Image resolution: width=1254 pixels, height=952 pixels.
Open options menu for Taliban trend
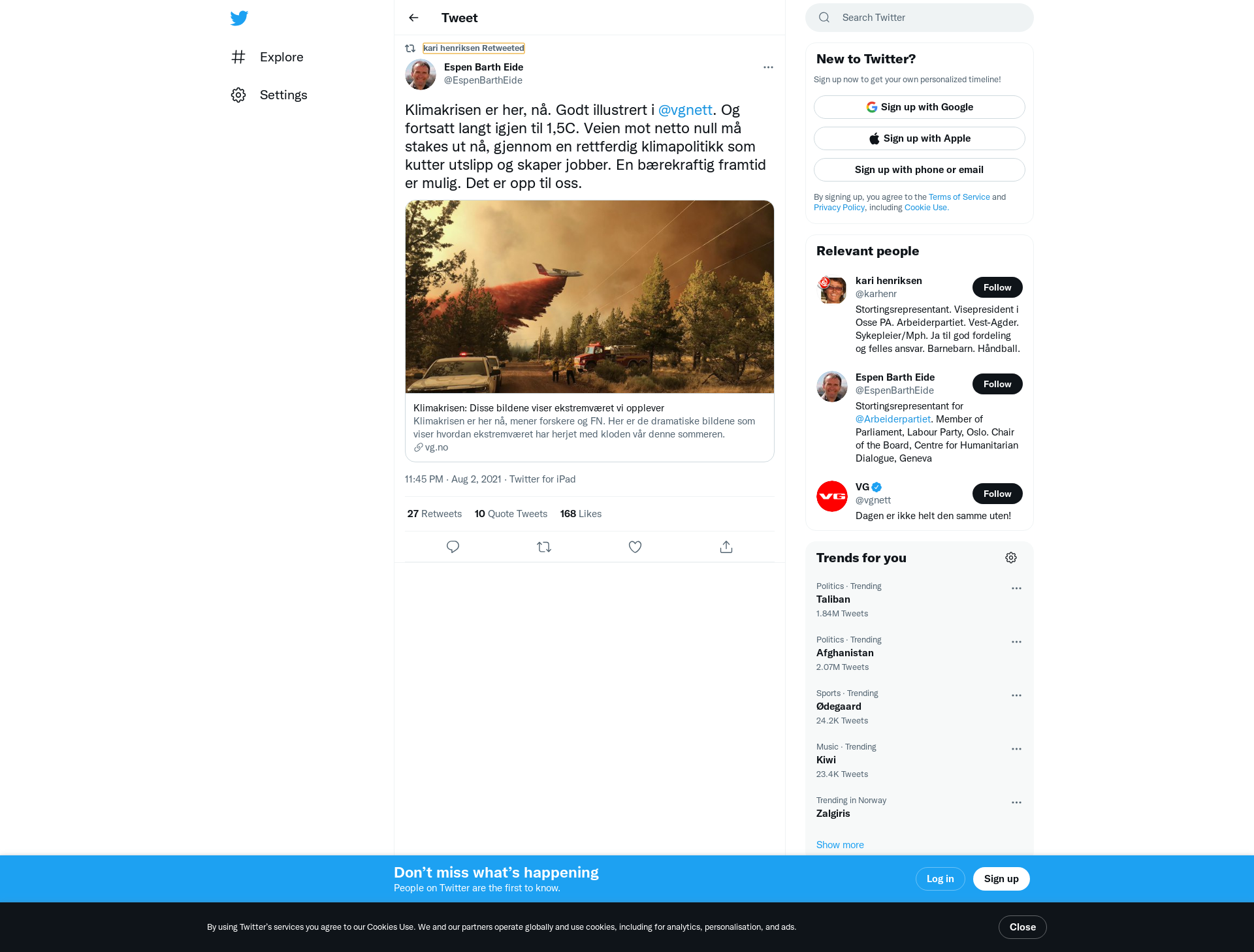[1016, 588]
